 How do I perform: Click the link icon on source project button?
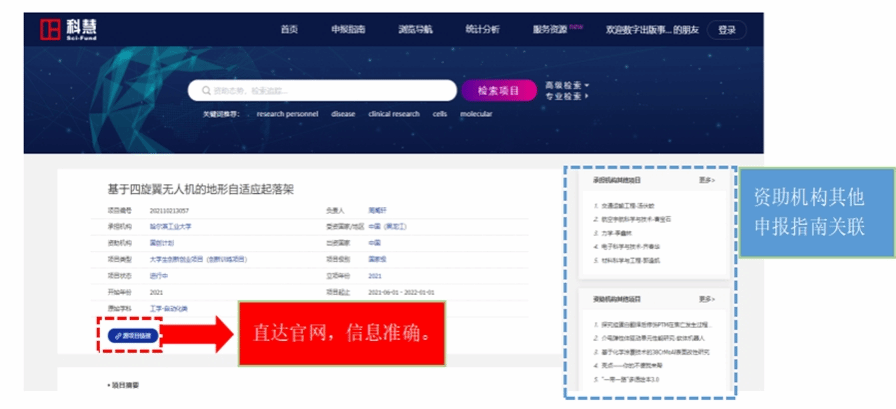tap(119, 336)
